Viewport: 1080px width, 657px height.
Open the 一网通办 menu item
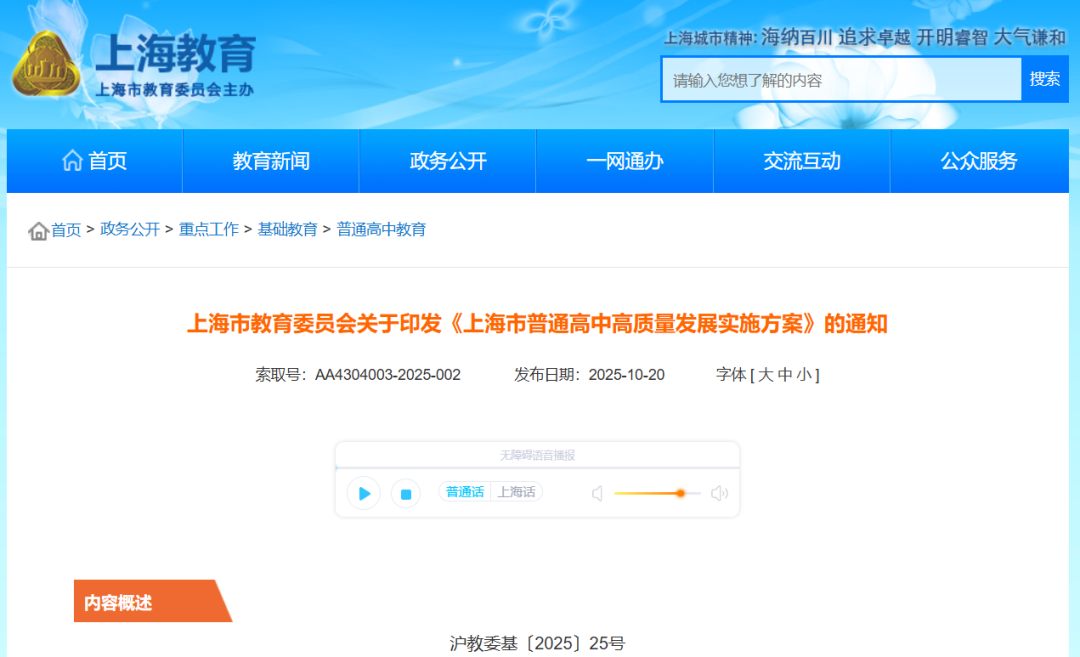(x=625, y=161)
